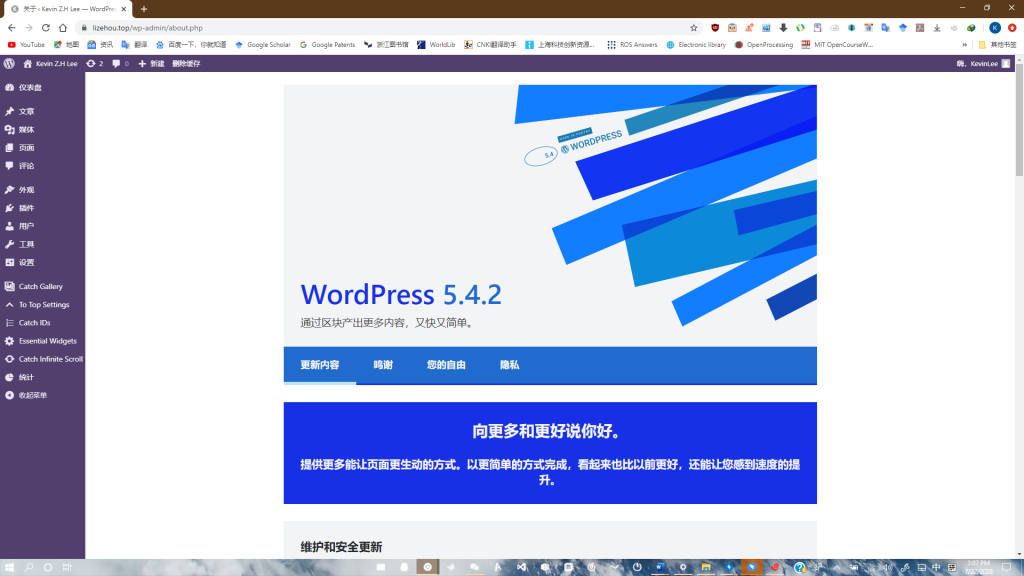Open the comments bubble in admin bar
The width and height of the screenshot is (1024, 576).
[x=120, y=63]
